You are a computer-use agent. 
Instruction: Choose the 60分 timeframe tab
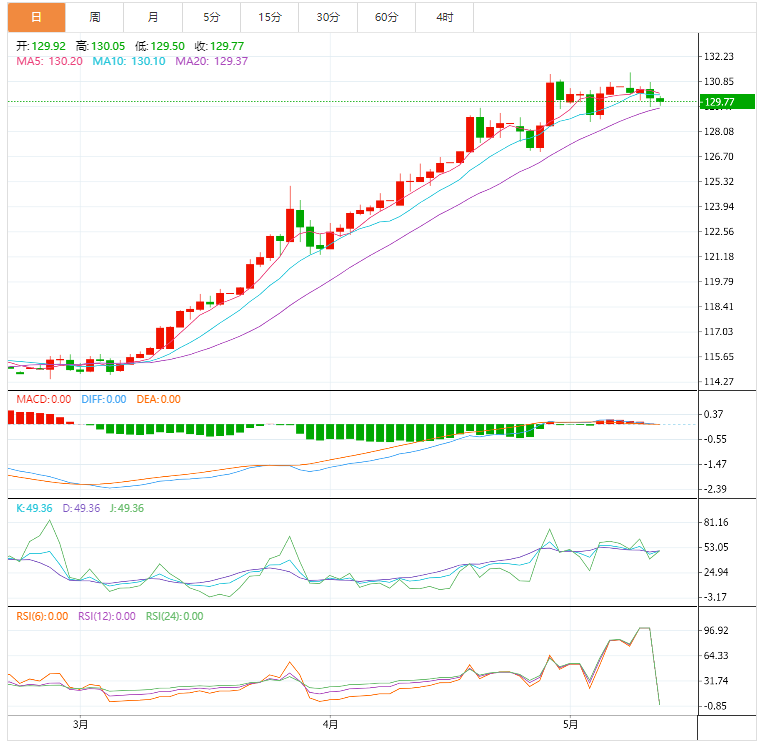point(386,17)
